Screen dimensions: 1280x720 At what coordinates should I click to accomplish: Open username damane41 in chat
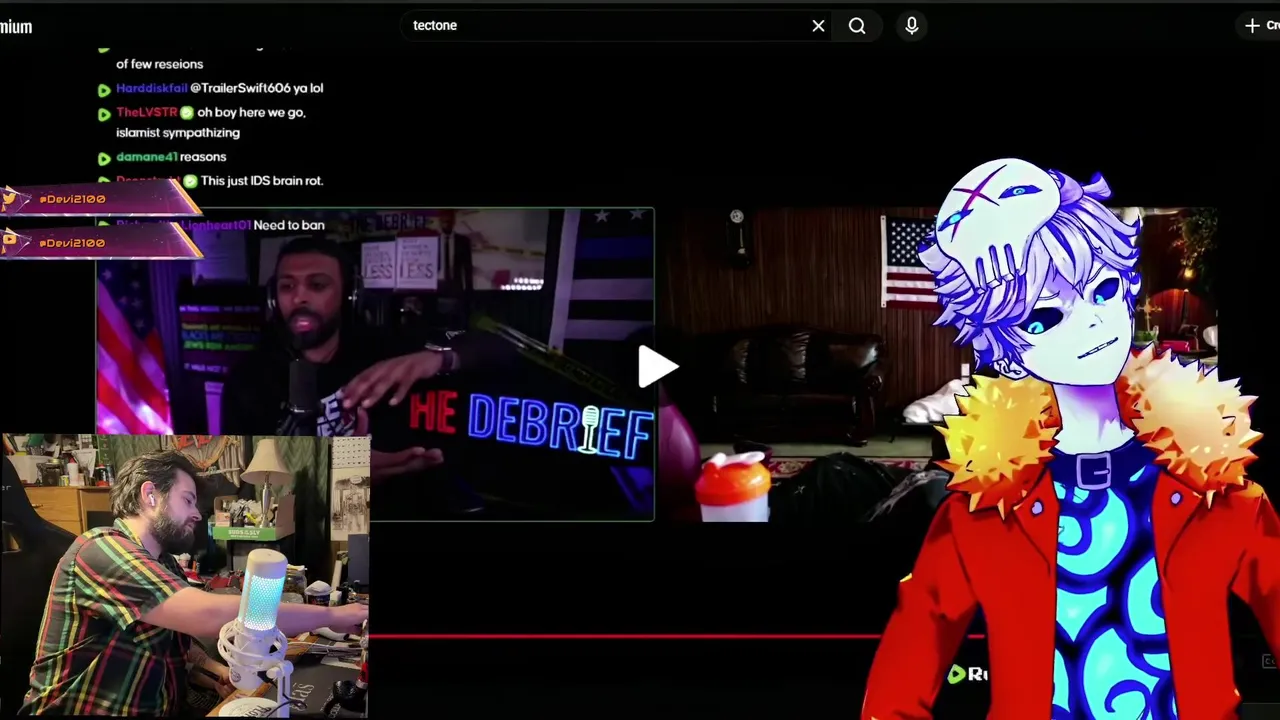[146, 157]
